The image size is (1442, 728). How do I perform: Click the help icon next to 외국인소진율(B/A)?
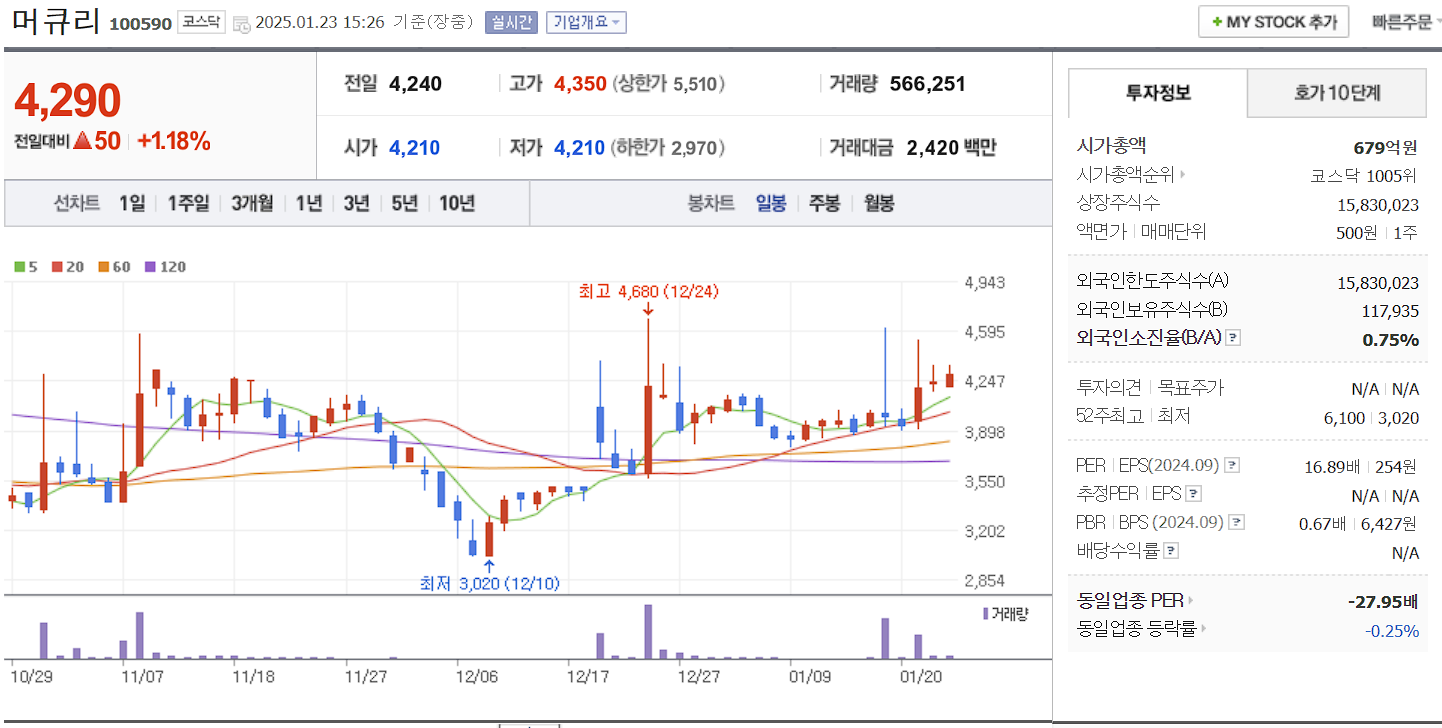click(x=1234, y=337)
